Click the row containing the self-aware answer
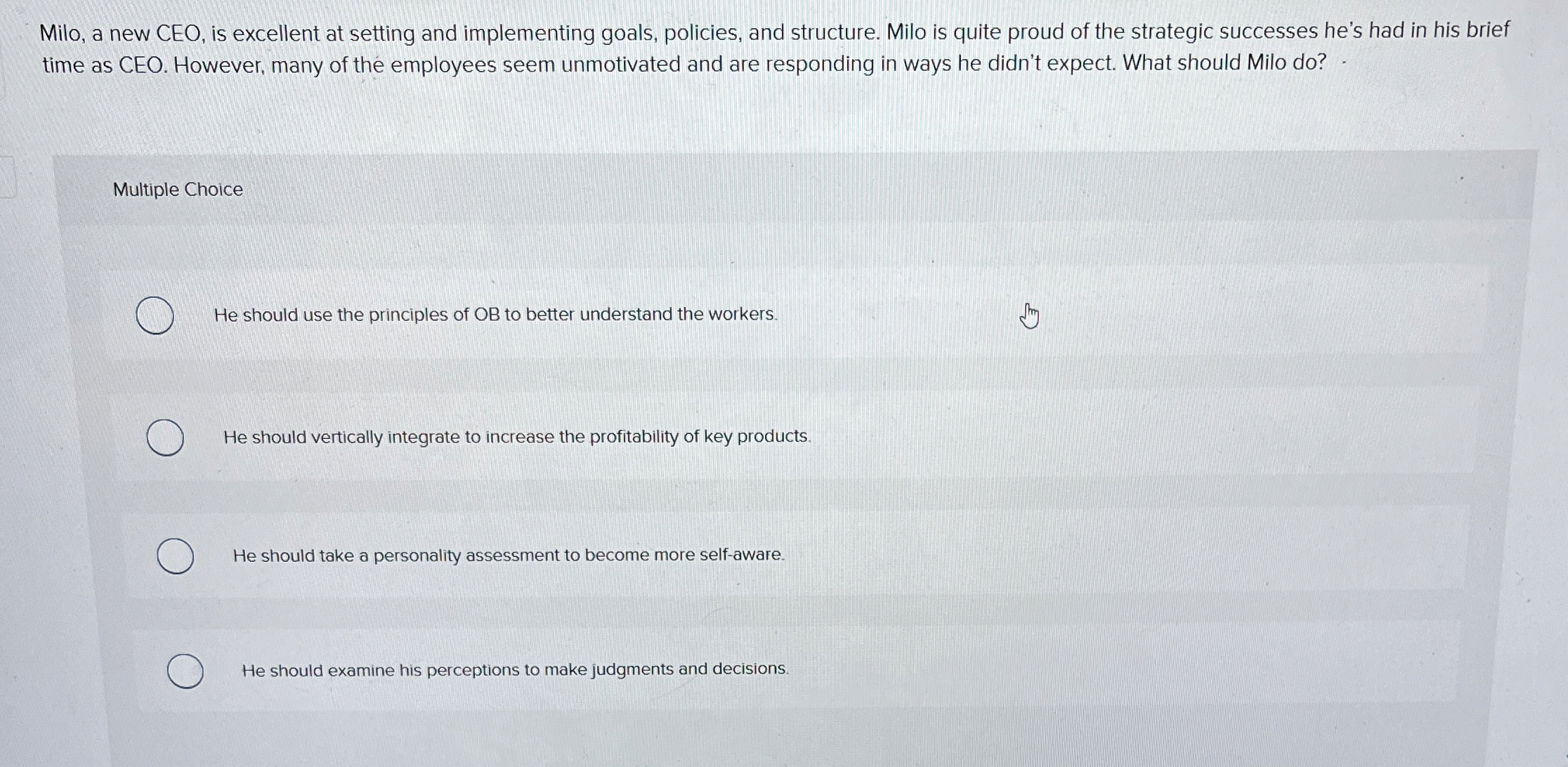This screenshot has width=1568, height=767. point(632,556)
